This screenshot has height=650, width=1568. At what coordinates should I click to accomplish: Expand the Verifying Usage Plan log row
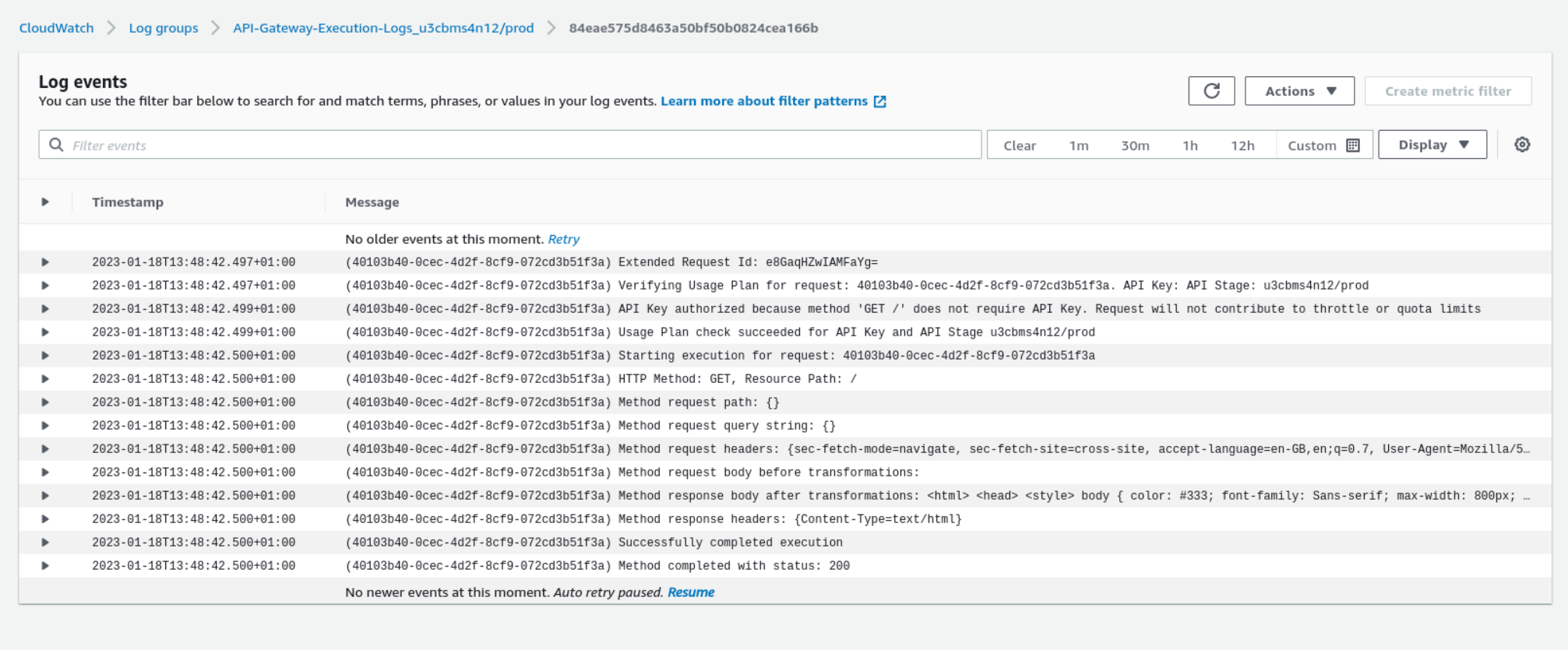coord(45,286)
